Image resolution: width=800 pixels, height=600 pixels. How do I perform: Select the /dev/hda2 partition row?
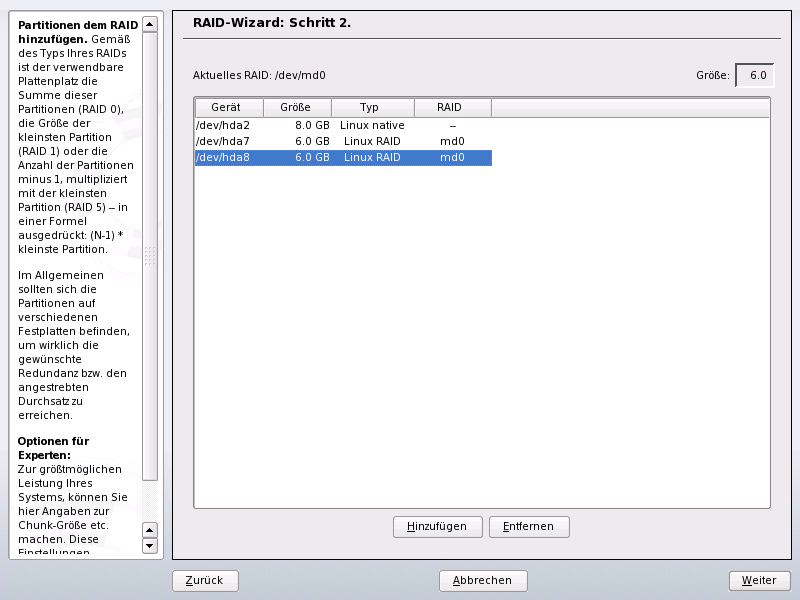(x=223, y=125)
